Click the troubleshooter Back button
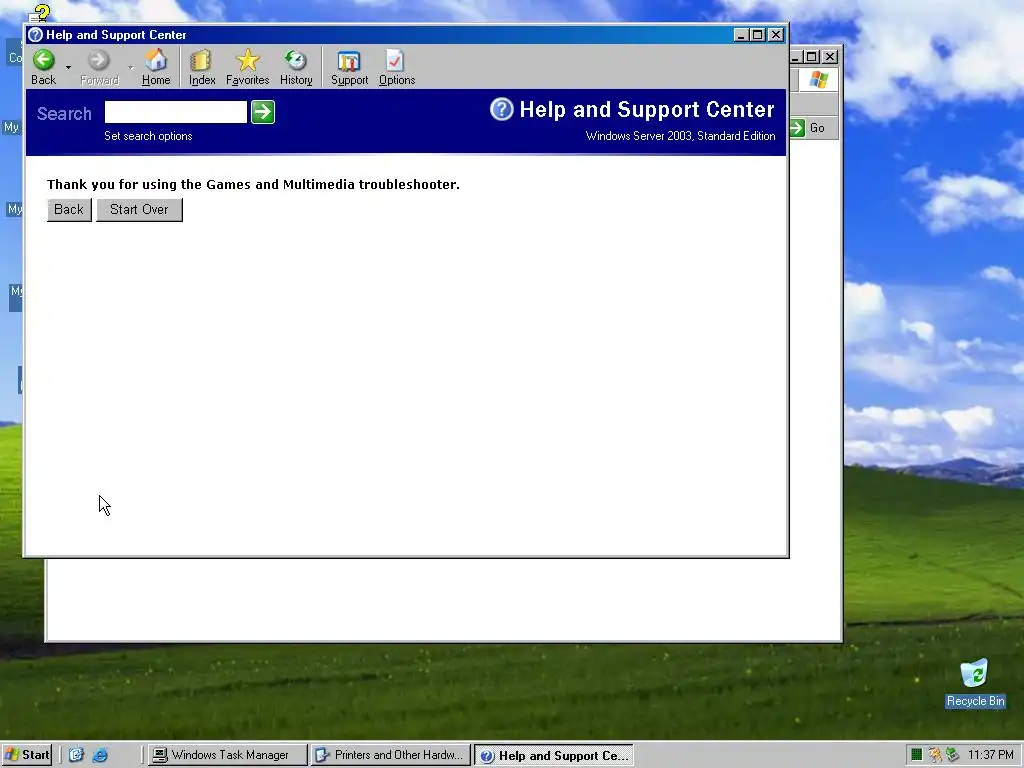Viewport: 1024px width, 768px height. pos(69,210)
